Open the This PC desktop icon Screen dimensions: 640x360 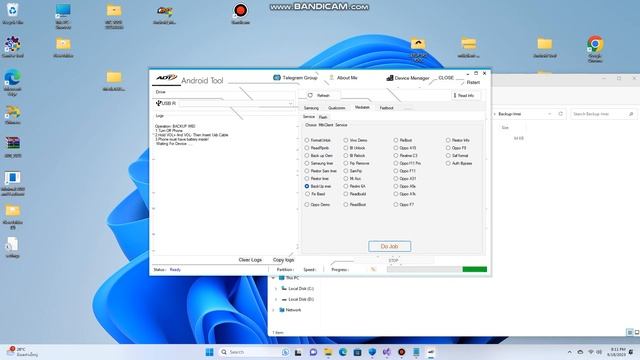[63, 16]
